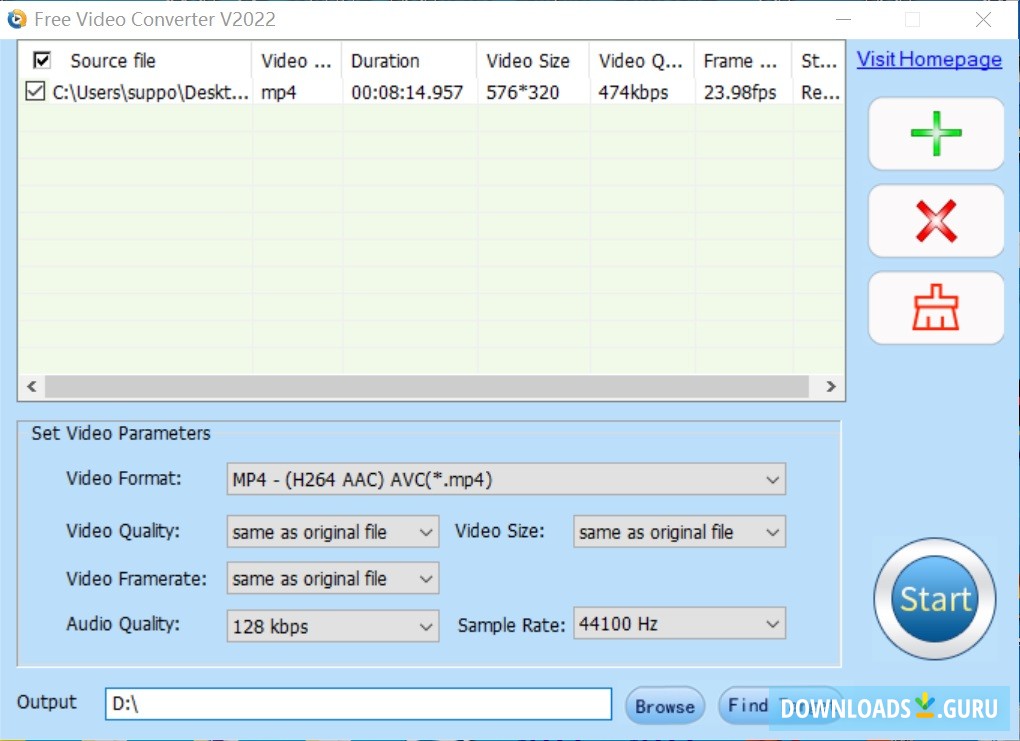Add a new video file with the plus icon

[x=934, y=133]
